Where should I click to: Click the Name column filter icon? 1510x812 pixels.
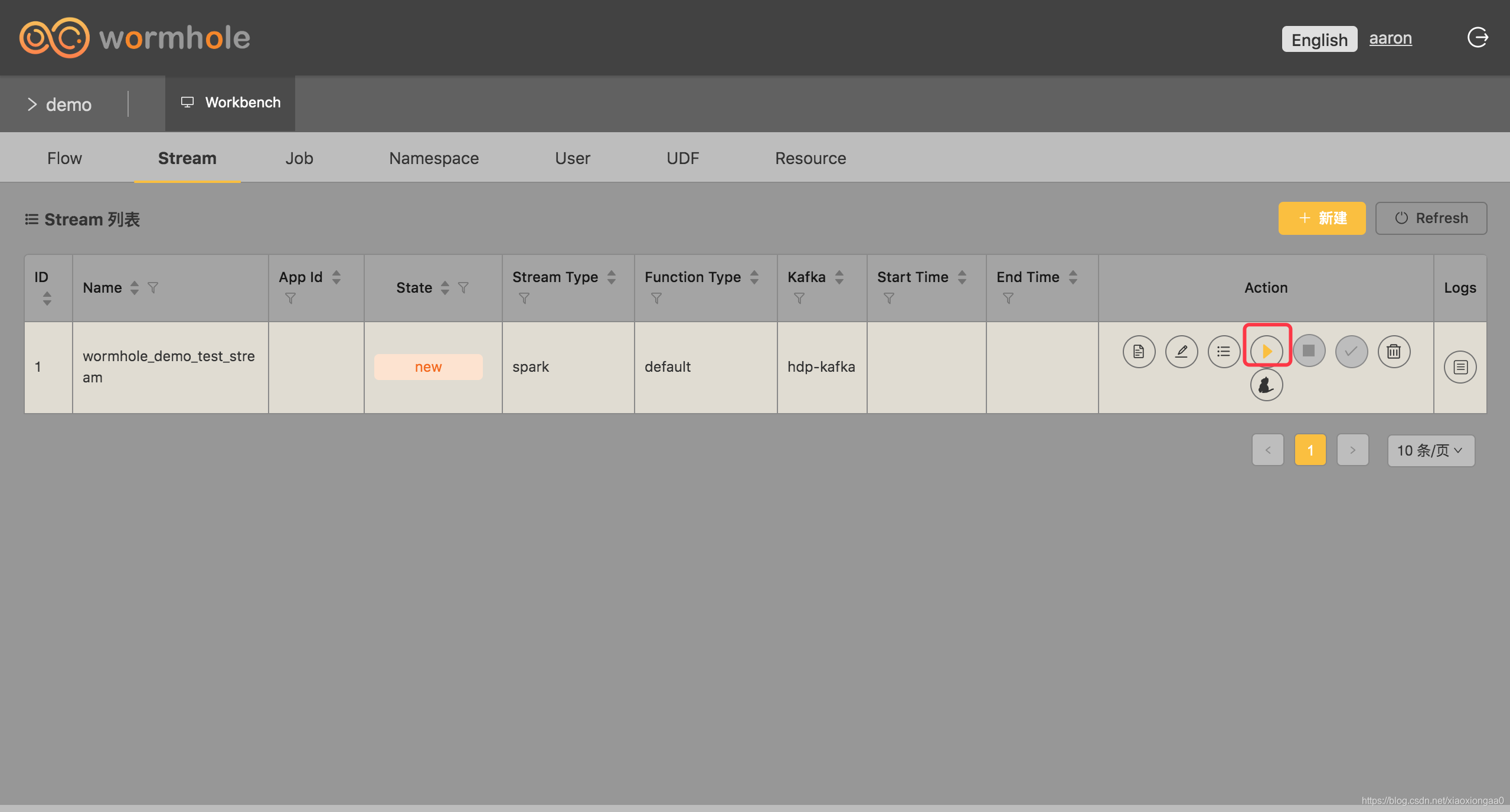tap(153, 287)
